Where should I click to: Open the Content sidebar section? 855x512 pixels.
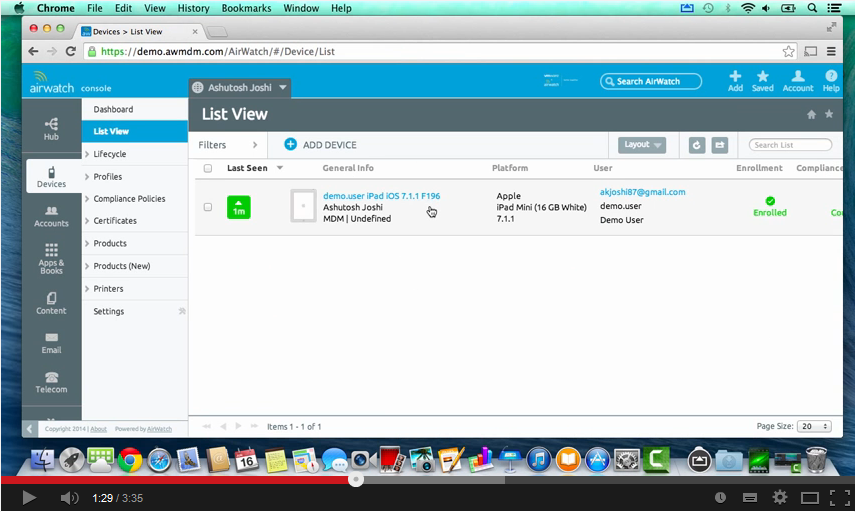pyautogui.click(x=51, y=303)
